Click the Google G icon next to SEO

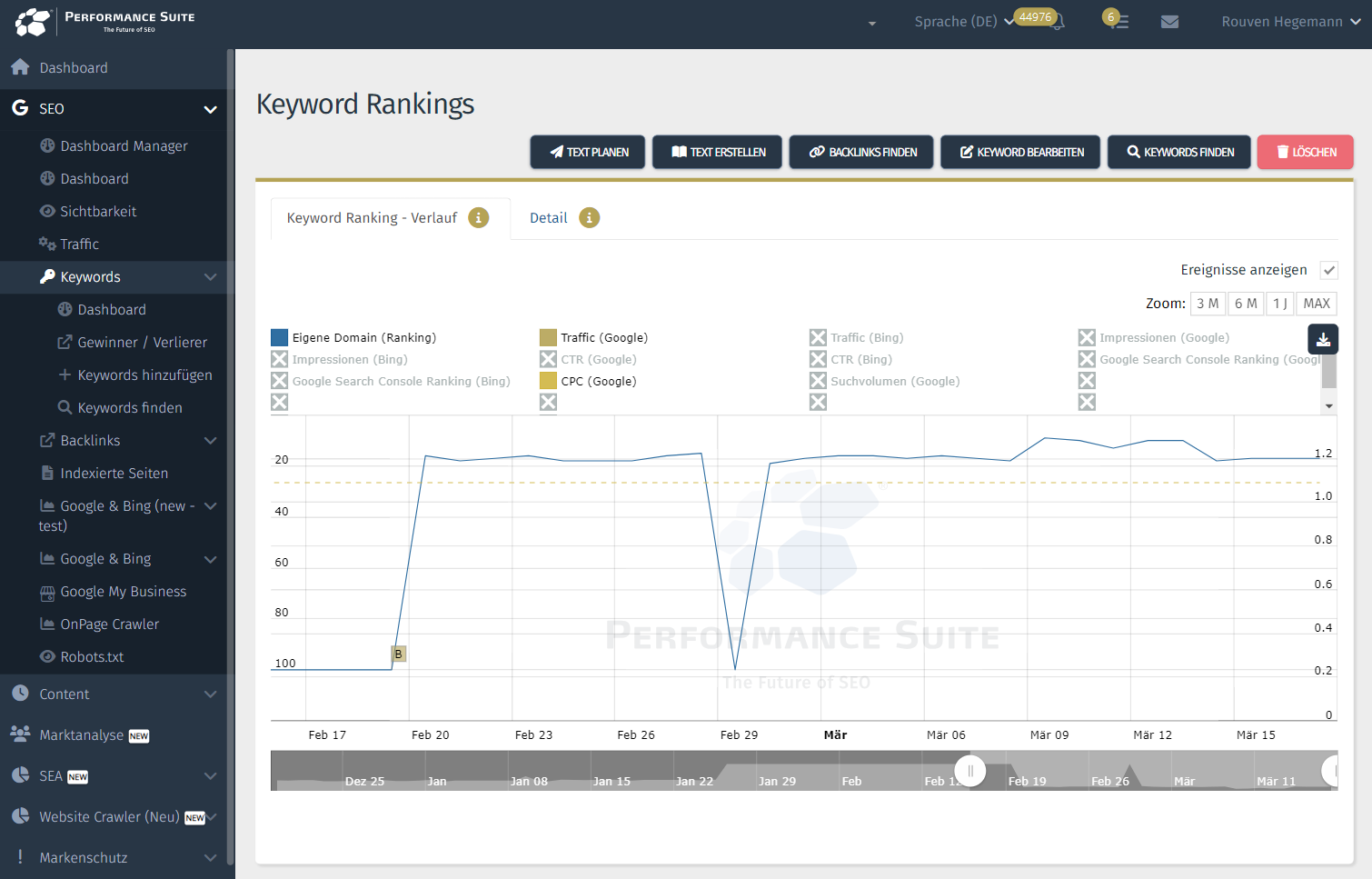tap(20, 108)
